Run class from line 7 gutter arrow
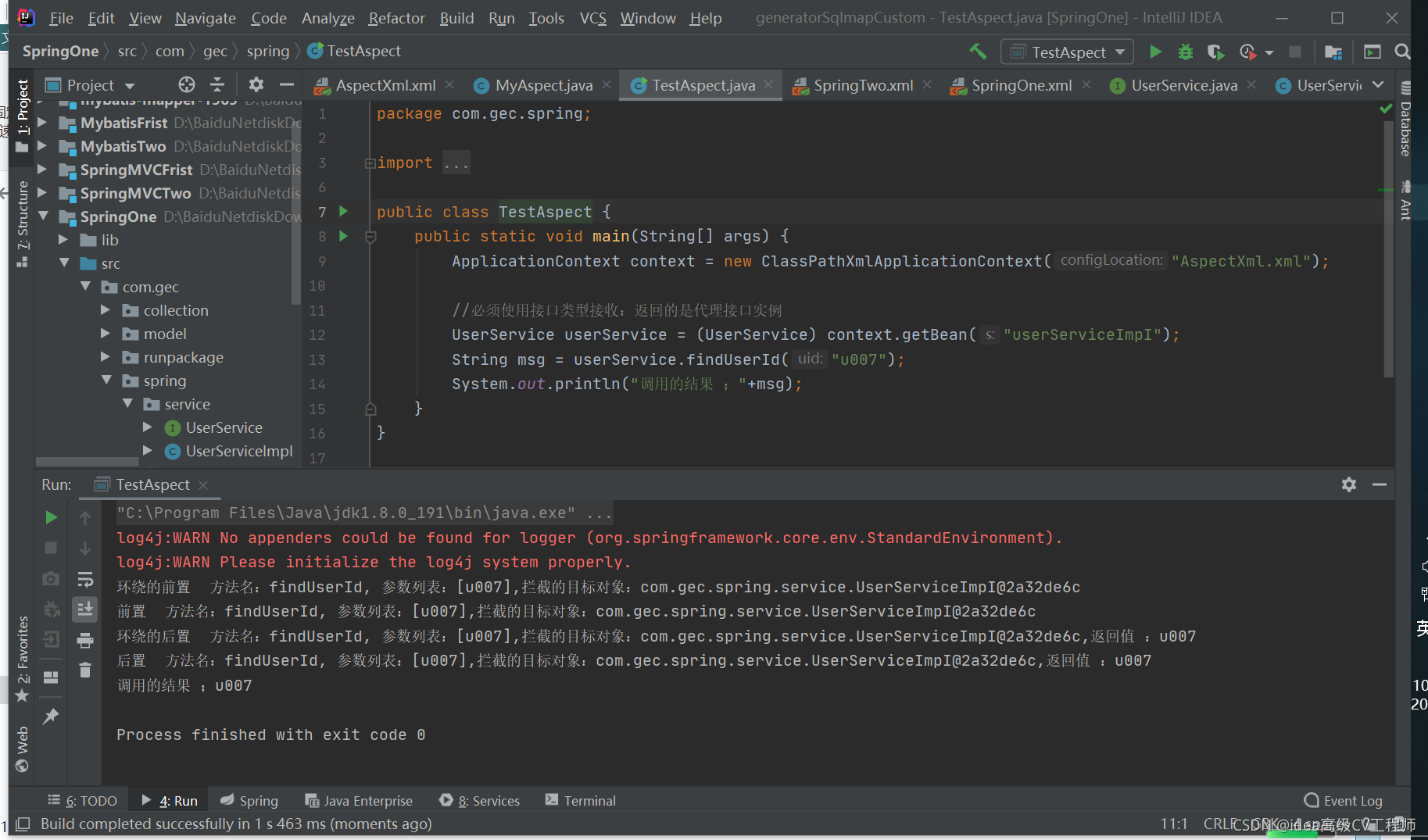Screen dimensions: 1428x840 coord(343,211)
